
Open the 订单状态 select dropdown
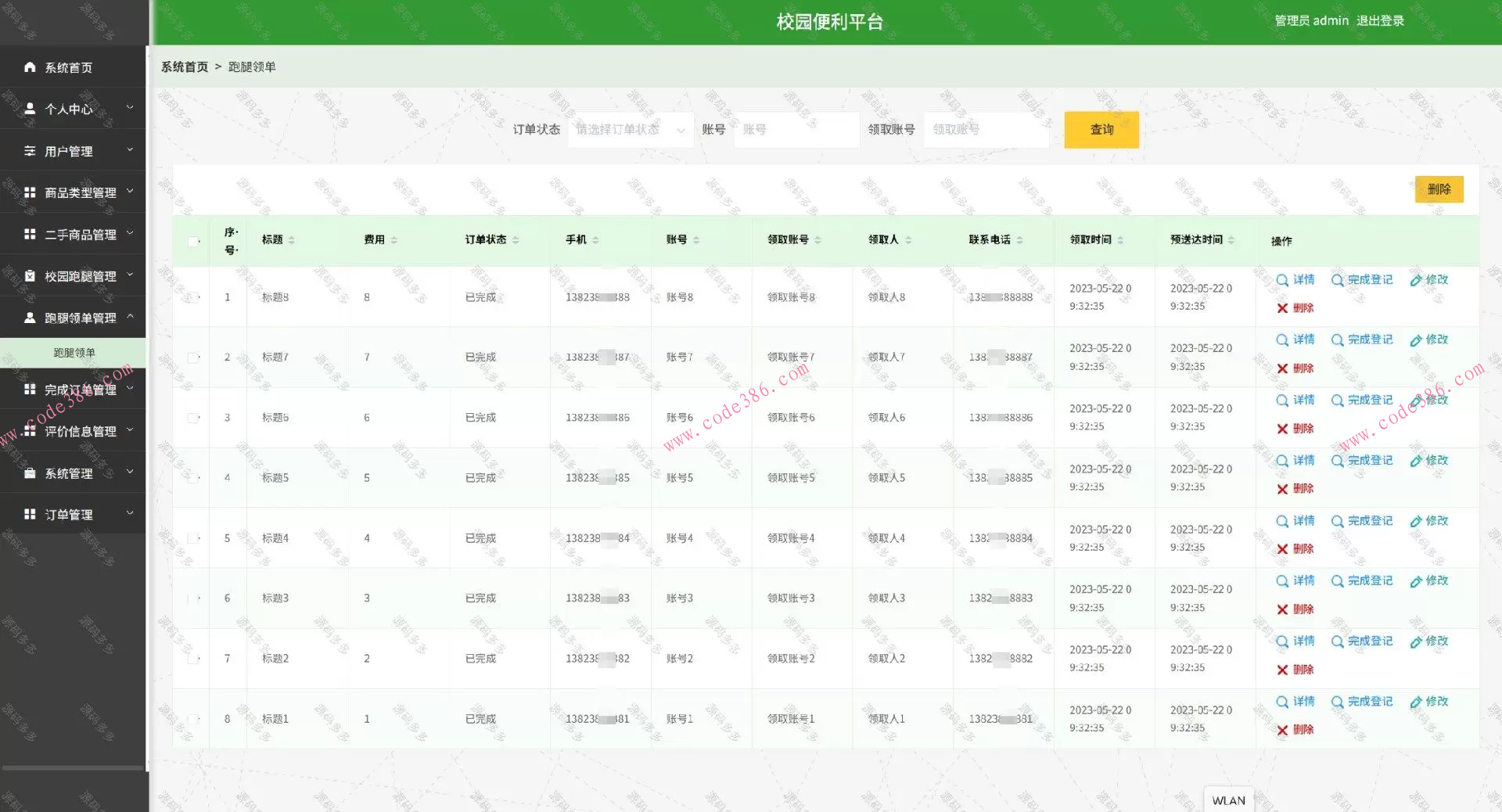click(x=631, y=130)
